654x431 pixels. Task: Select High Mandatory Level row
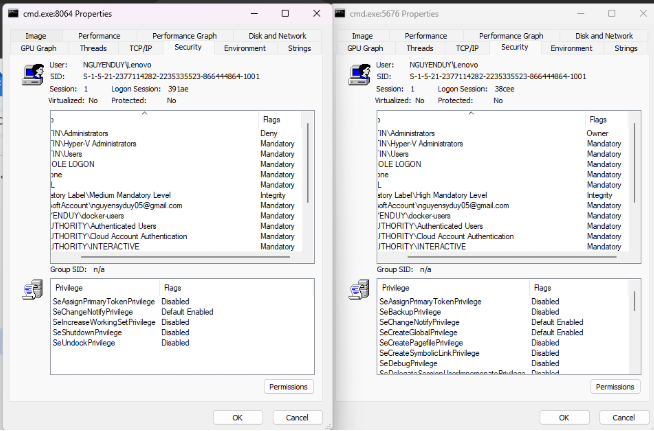point(503,195)
